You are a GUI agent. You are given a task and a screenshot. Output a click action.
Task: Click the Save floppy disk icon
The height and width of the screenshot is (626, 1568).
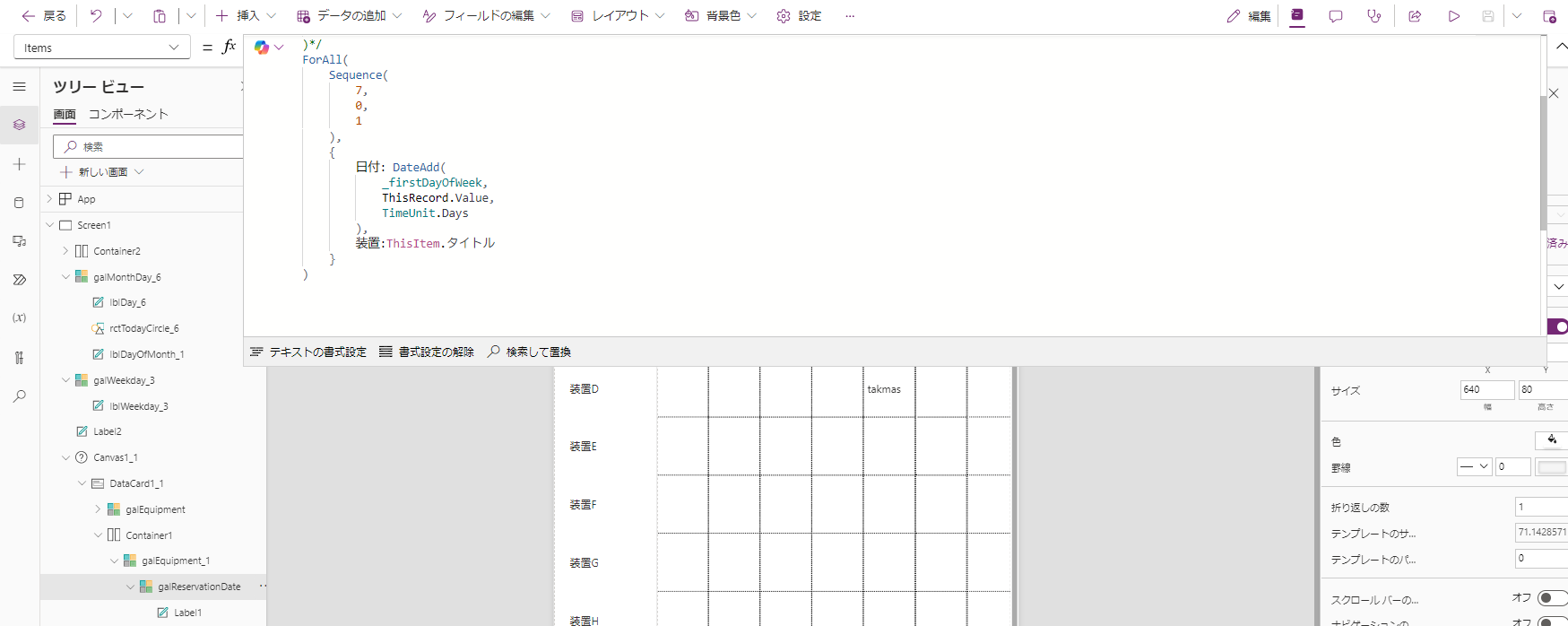[1488, 15]
